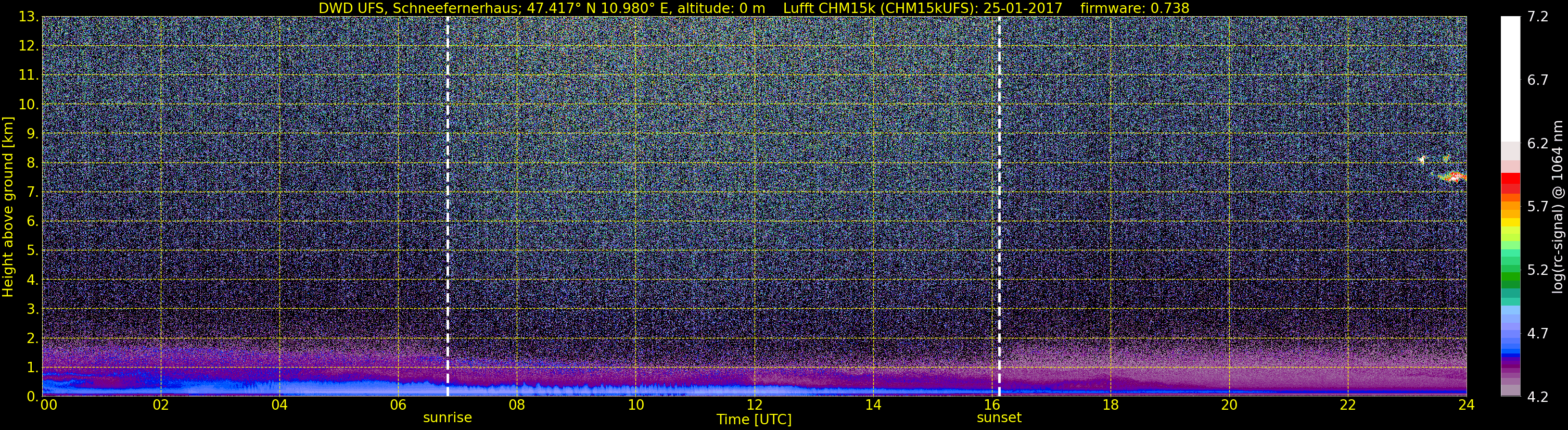The height and width of the screenshot is (430, 1568).
Task: Click the white top section of the colorbar
Action: pos(1510,79)
